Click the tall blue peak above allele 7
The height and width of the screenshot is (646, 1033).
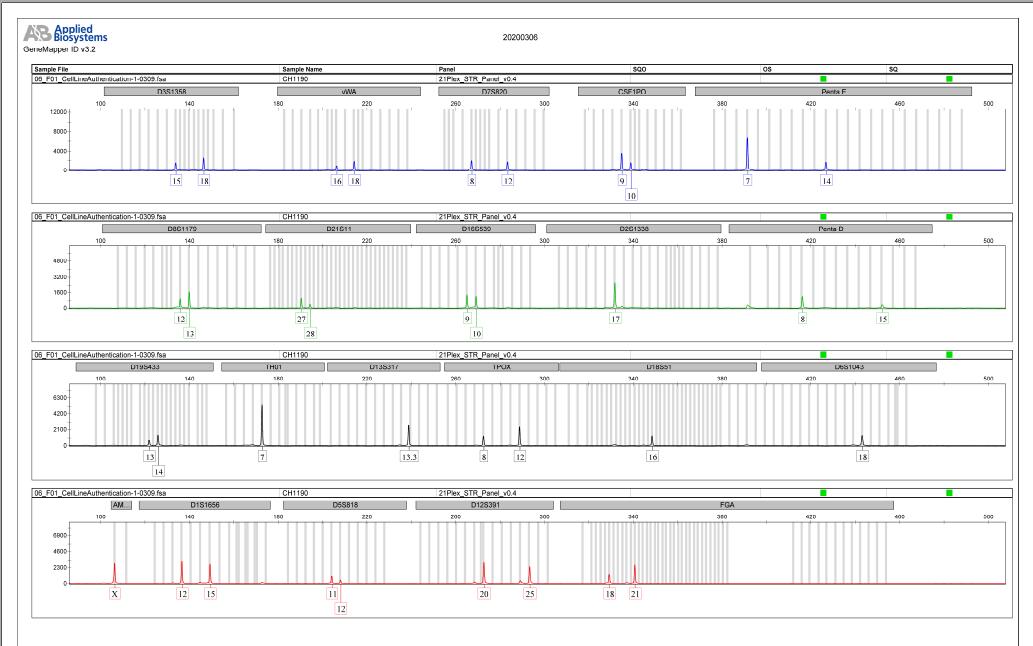(x=747, y=153)
